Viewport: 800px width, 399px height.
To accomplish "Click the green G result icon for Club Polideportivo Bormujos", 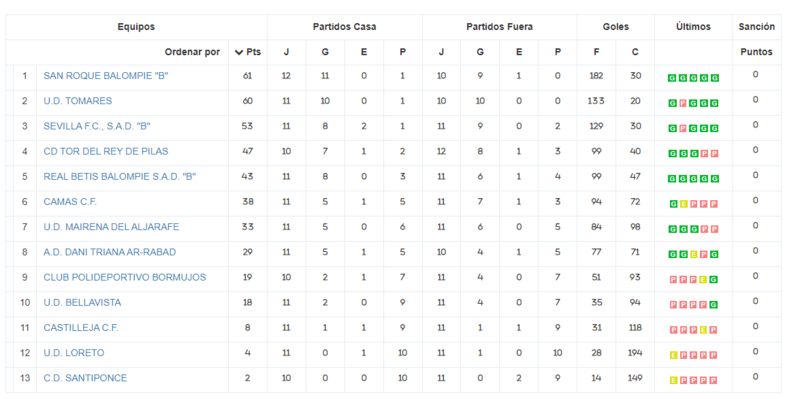I will pos(714,280).
